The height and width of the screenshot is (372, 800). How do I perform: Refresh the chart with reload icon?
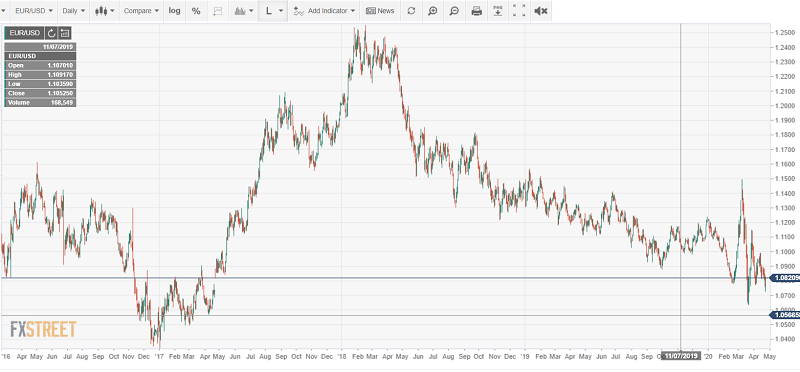[x=411, y=11]
